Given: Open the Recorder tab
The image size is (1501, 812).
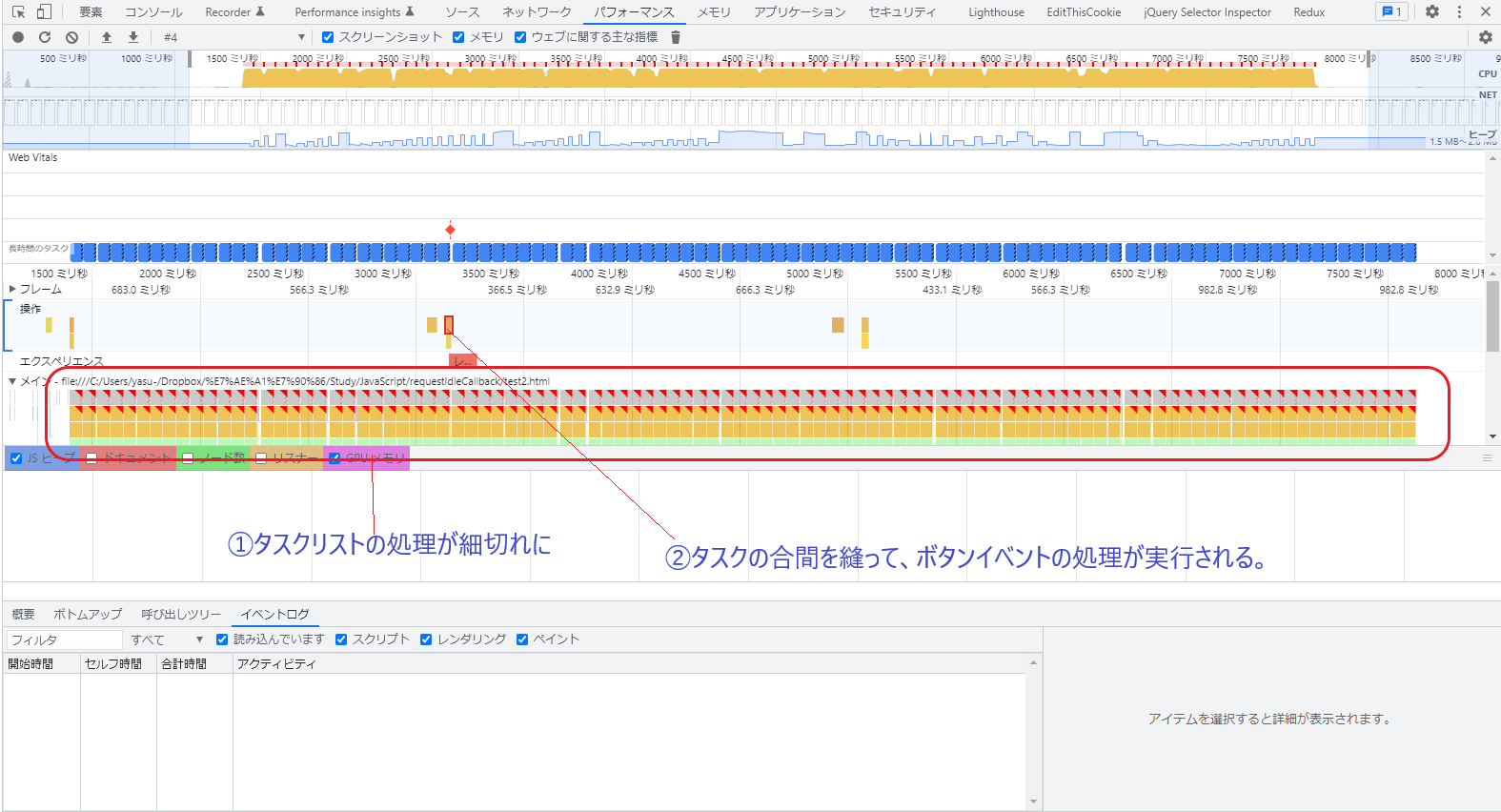Looking at the screenshot, I should 234,12.
